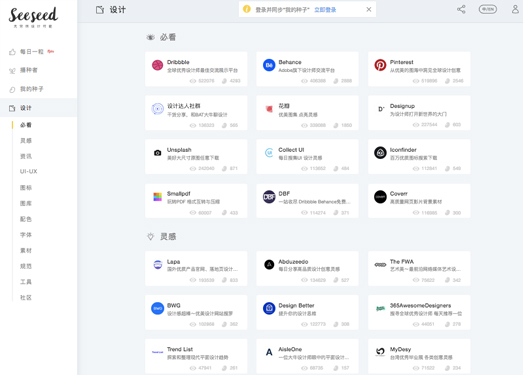Click The FWA logo icon
The image size is (523, 375).
click(x=380, y=265)
